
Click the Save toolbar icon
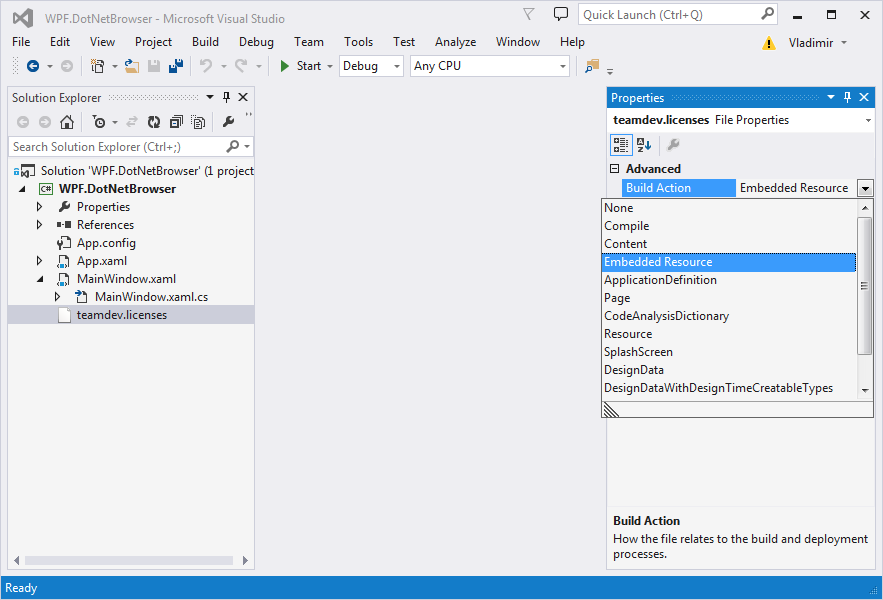click(x=154, y=66)
